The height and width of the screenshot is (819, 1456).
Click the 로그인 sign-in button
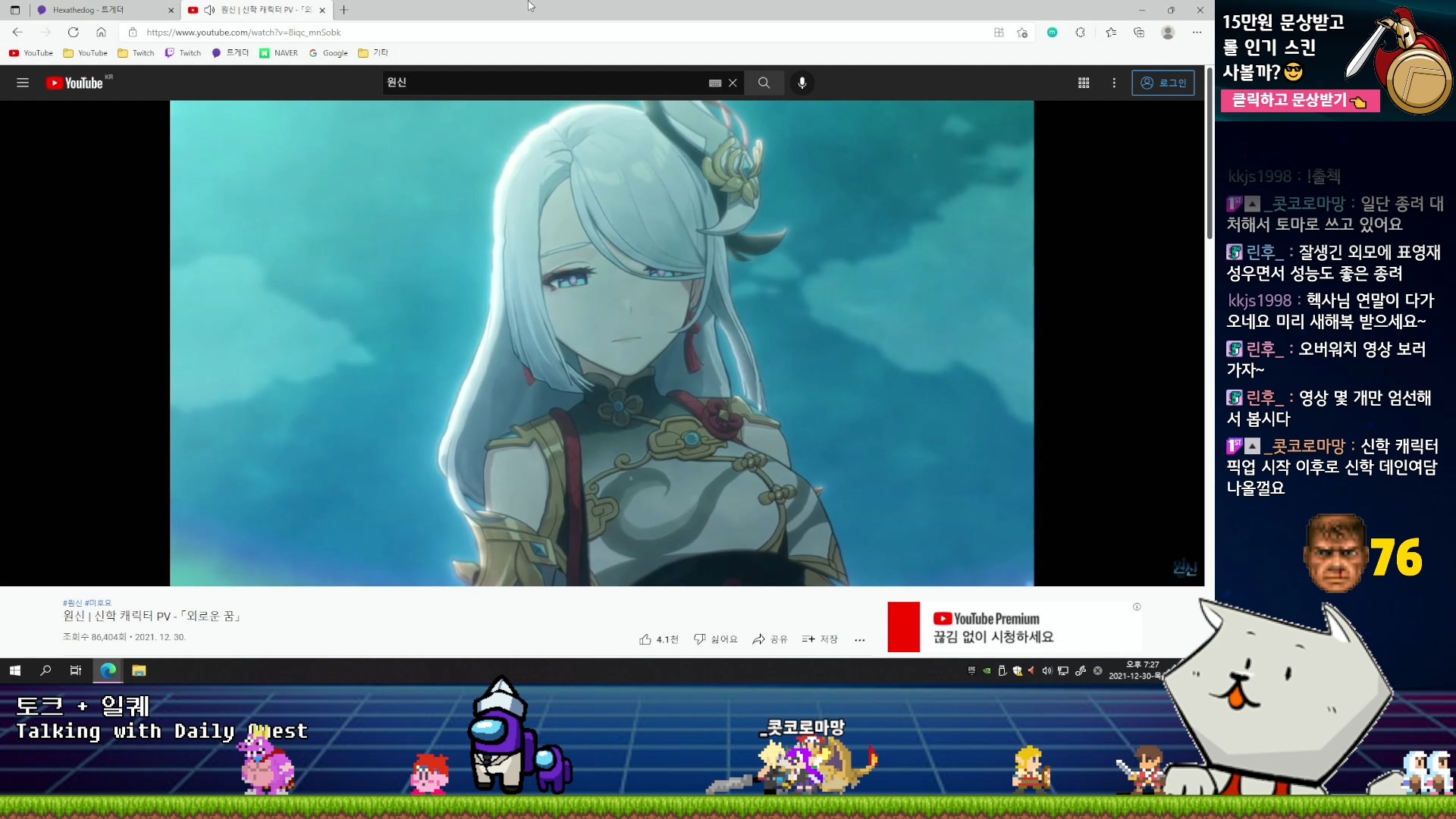click(x=1163, y=83)
